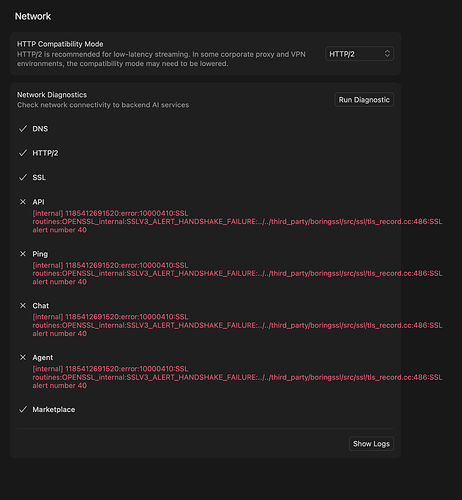This screenshot has width=462, height=500.
Task: Click the Marketplace checkmark icon
Action: (x=23, y=409)
